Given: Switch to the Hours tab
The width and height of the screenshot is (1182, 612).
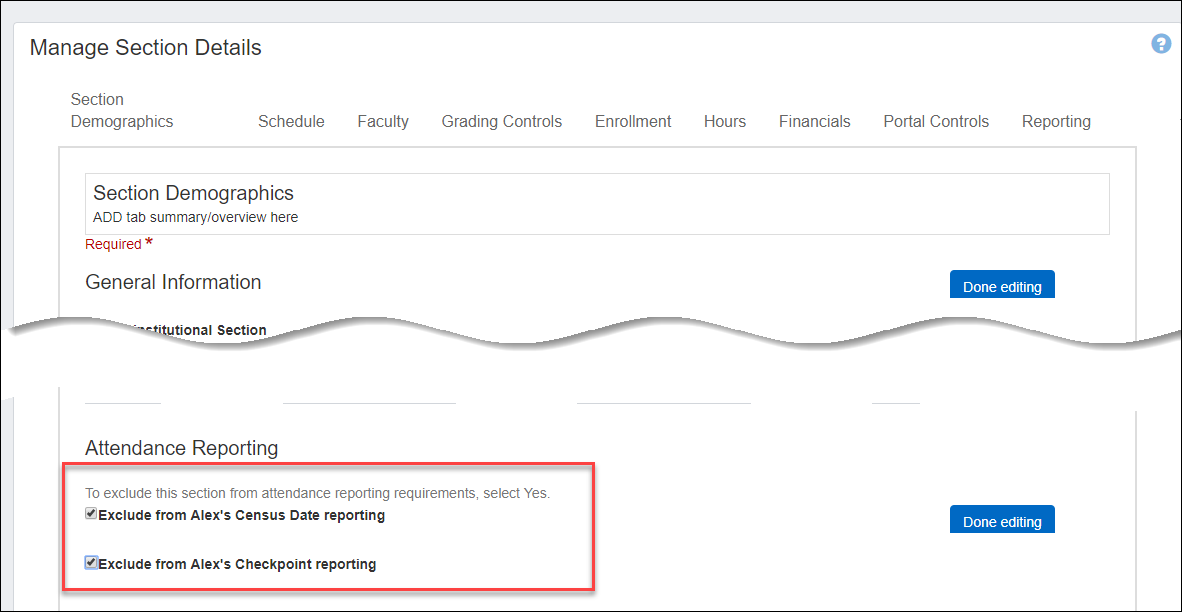Looking at the screenshot, I should (724, 122).
